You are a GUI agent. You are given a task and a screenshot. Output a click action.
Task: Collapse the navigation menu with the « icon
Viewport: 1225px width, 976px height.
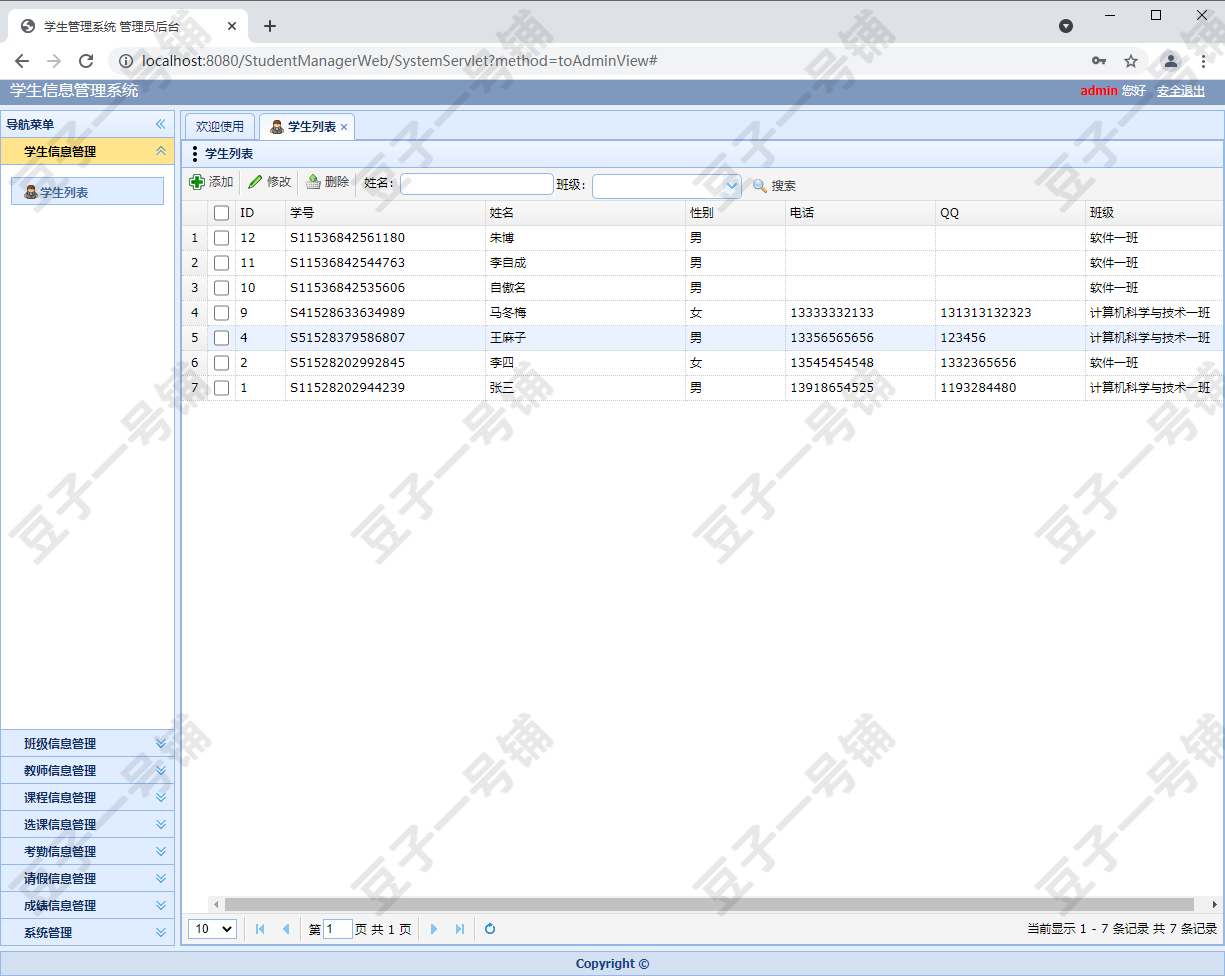click(x=160, y=124)
